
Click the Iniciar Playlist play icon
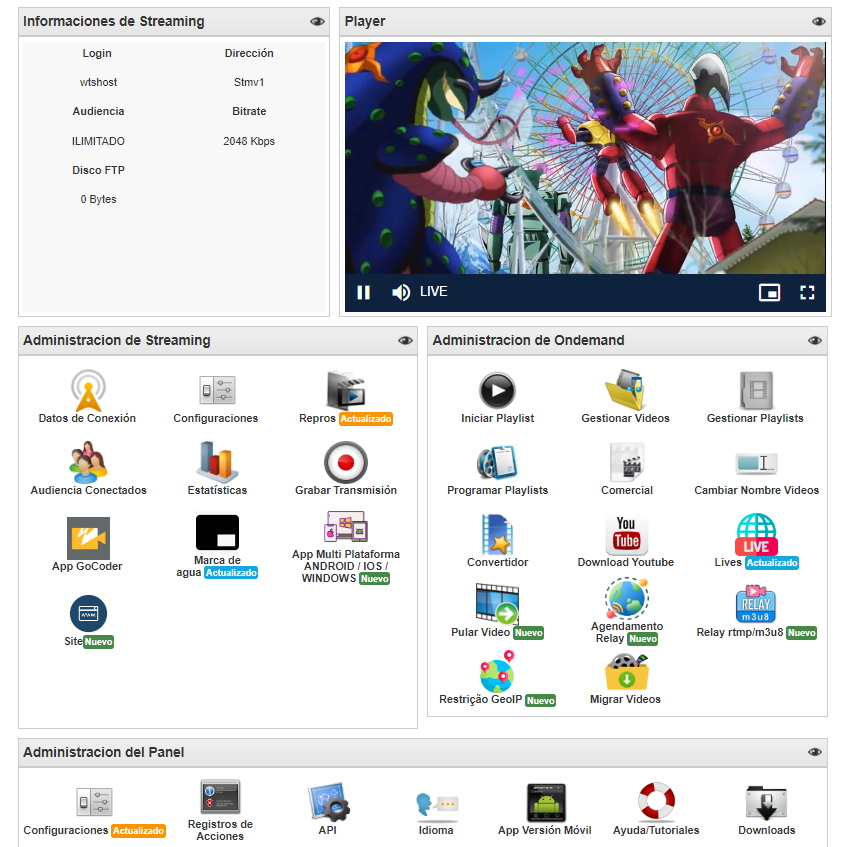[497, 390]
